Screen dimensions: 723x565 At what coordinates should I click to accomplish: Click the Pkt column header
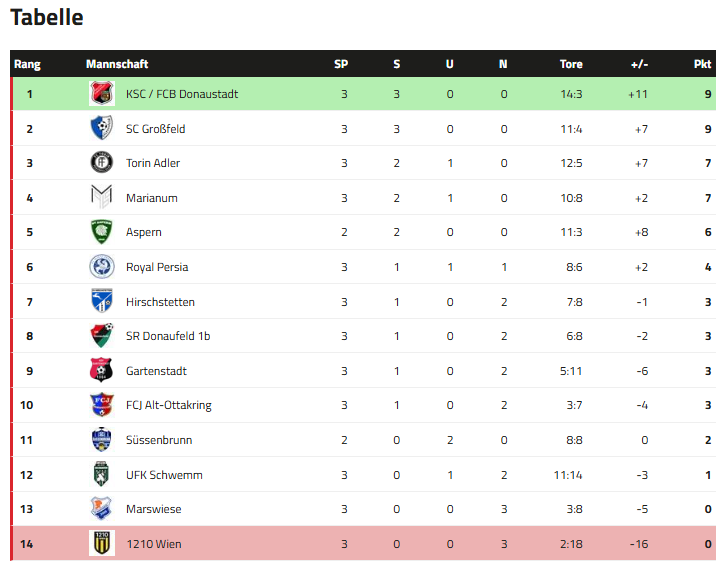coord(702,64)
